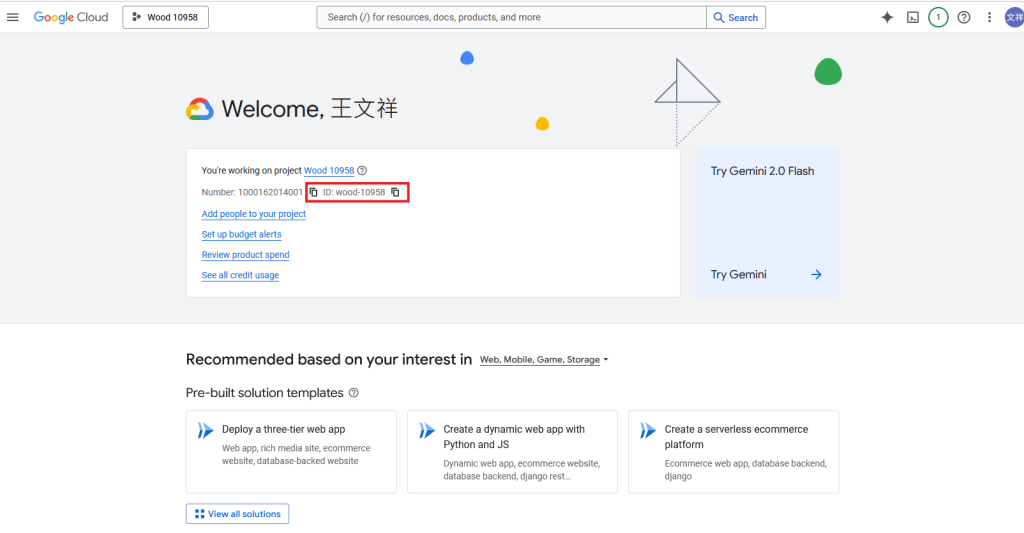Open the Wood 10958 project link
Viewport: 1024px width, 533px height.
point(328,170)
